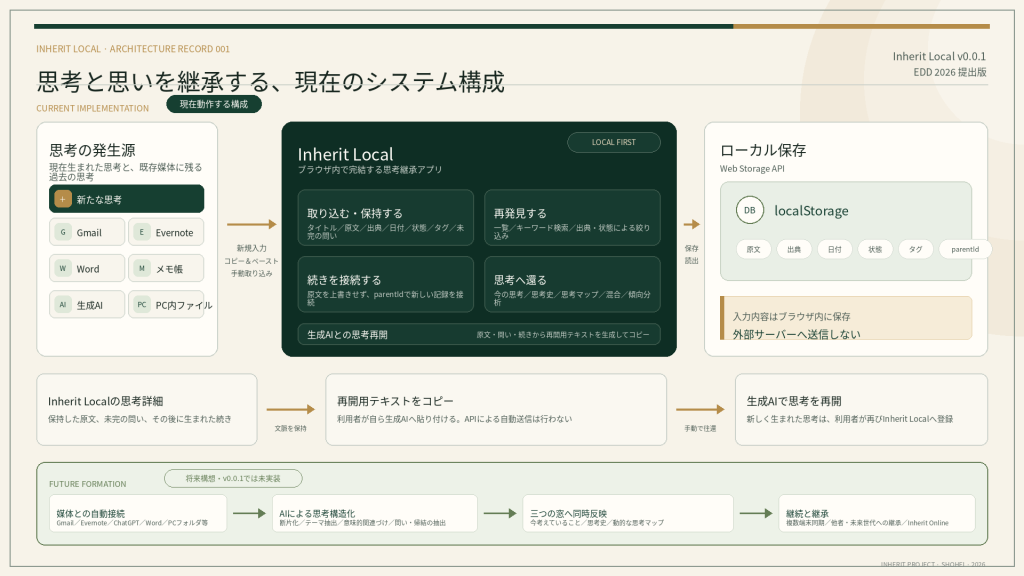Click the G icon next to Gmail
This screenshot has height=576, width=1024.
click(63, 232)
